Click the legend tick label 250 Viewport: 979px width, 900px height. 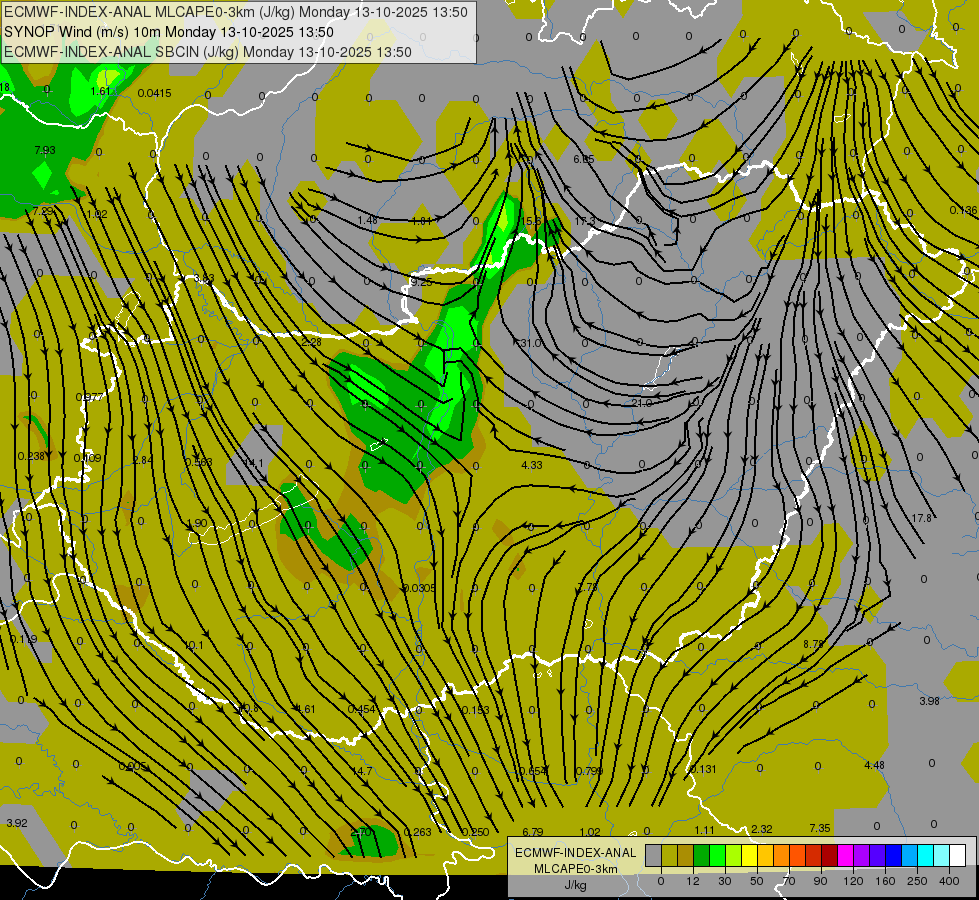[917, 881]
